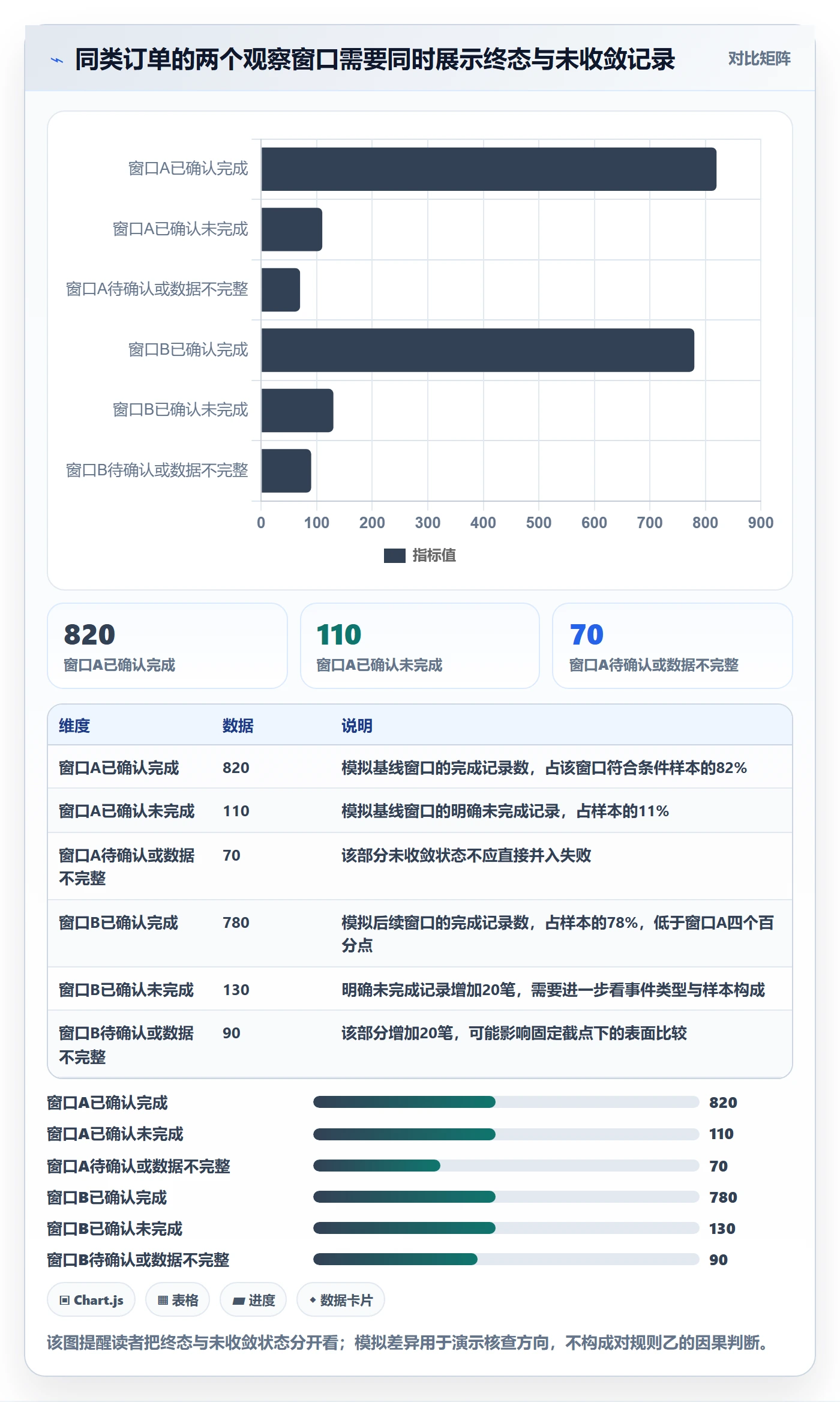Click the 说明 column header
Viewport: 840px width, 1402px height.
[x=357, y=726]
